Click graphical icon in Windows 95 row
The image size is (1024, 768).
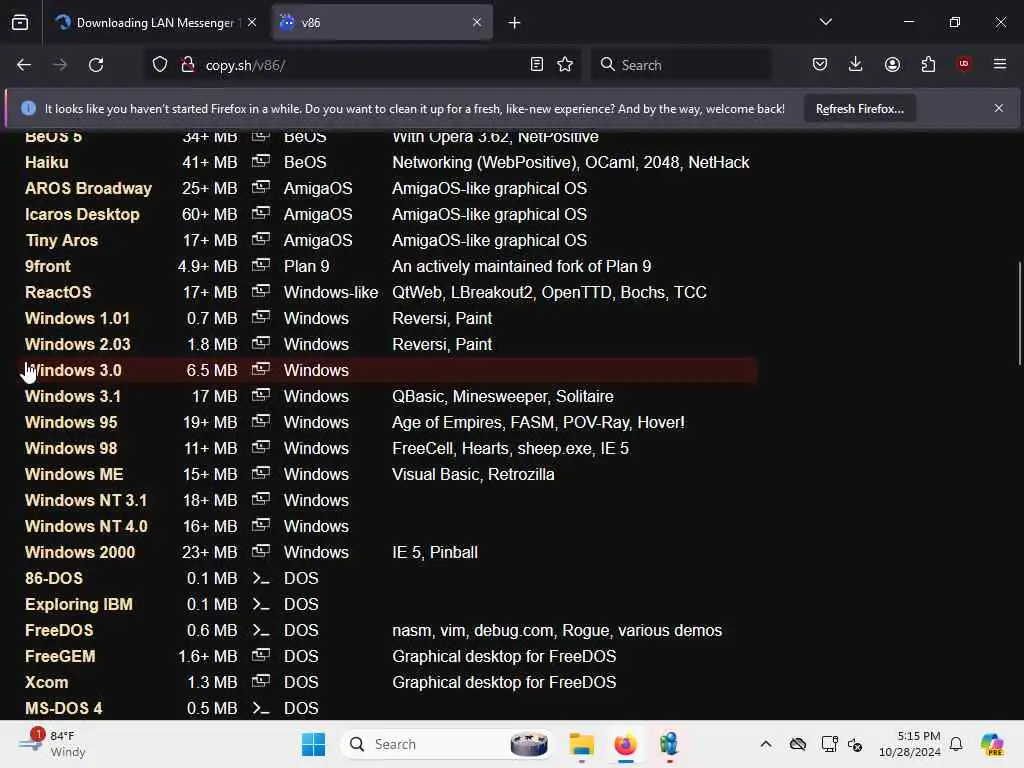point(261,421)
